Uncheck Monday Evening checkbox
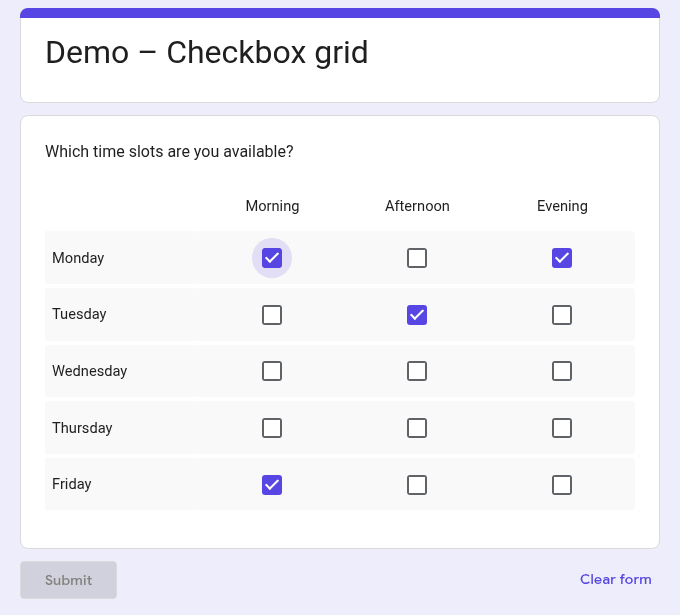This screenshot has height=615, width=680. [562, 258]
